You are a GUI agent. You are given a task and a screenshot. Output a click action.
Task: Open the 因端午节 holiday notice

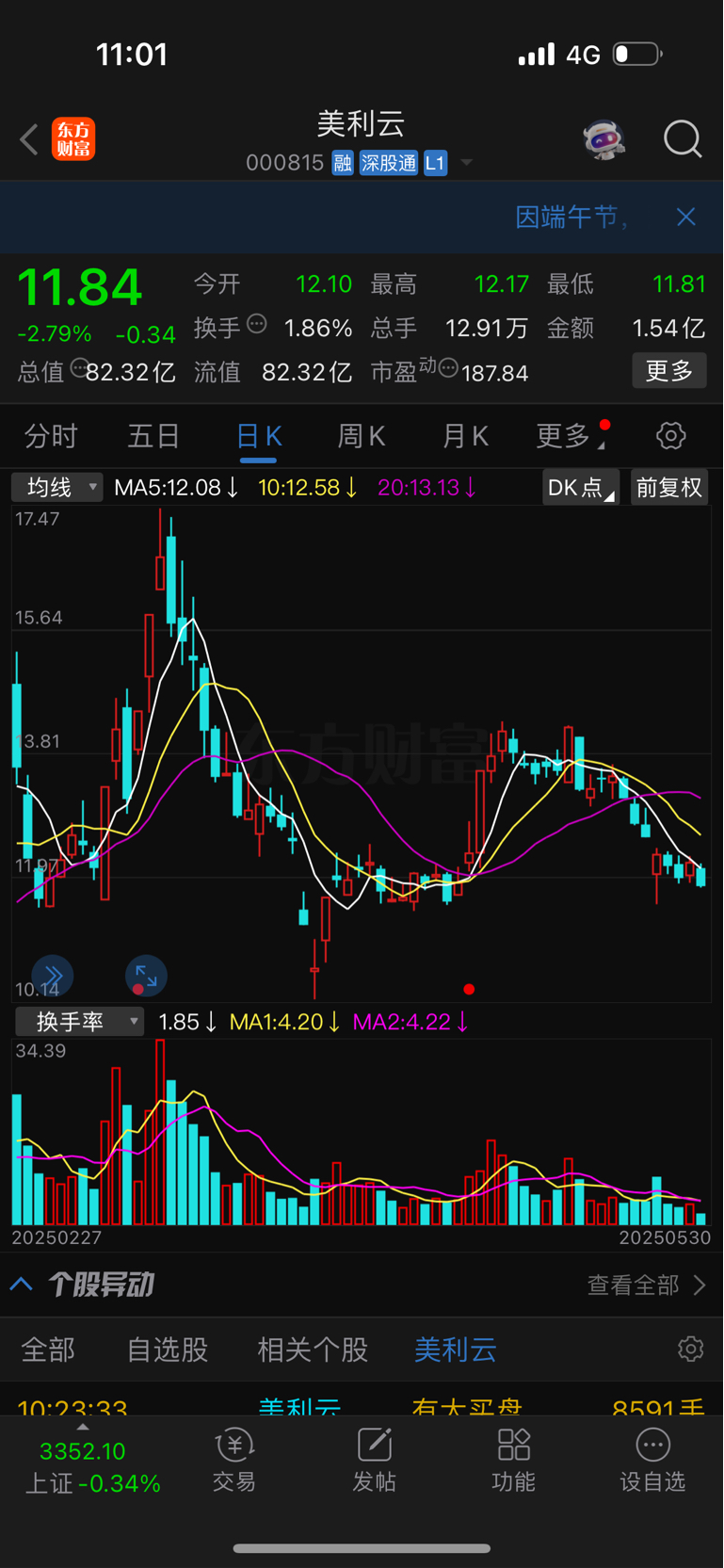pos(571,218)
